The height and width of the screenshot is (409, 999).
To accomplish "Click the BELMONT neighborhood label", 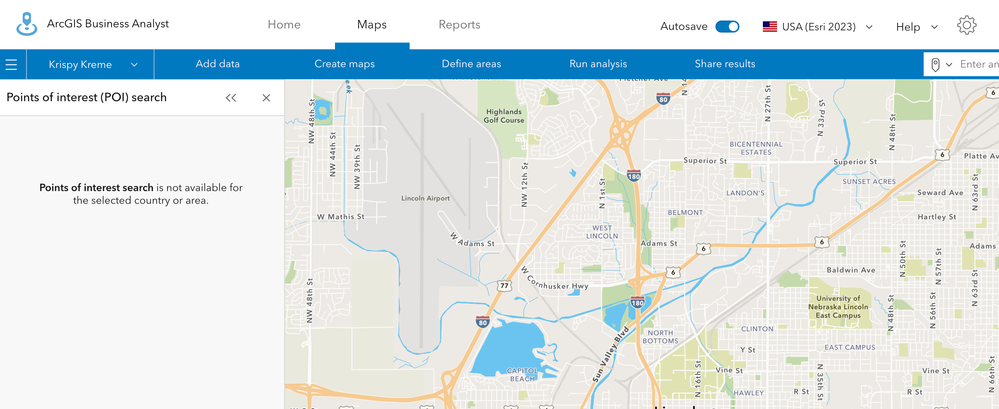I will 685,212.
